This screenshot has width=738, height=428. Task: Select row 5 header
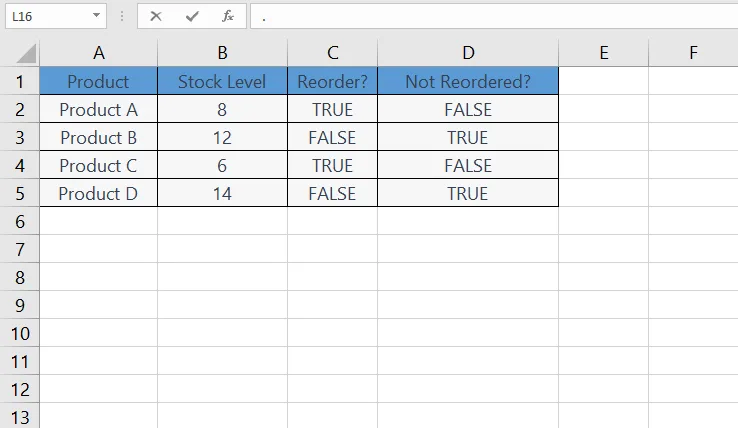[20, 193]
